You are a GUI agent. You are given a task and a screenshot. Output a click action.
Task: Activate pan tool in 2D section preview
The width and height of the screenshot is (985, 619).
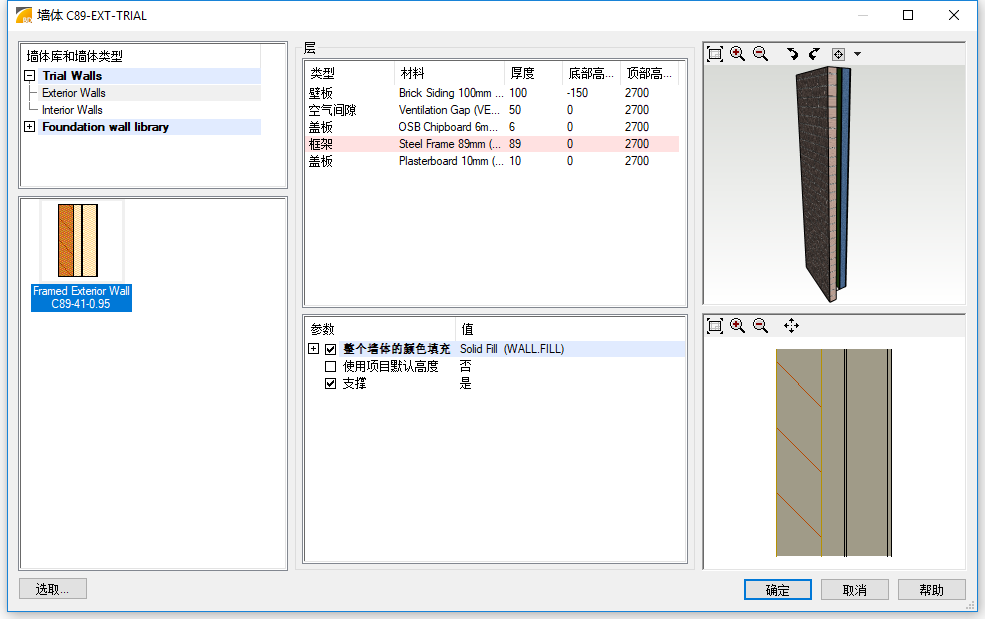[x=792, y=326]
